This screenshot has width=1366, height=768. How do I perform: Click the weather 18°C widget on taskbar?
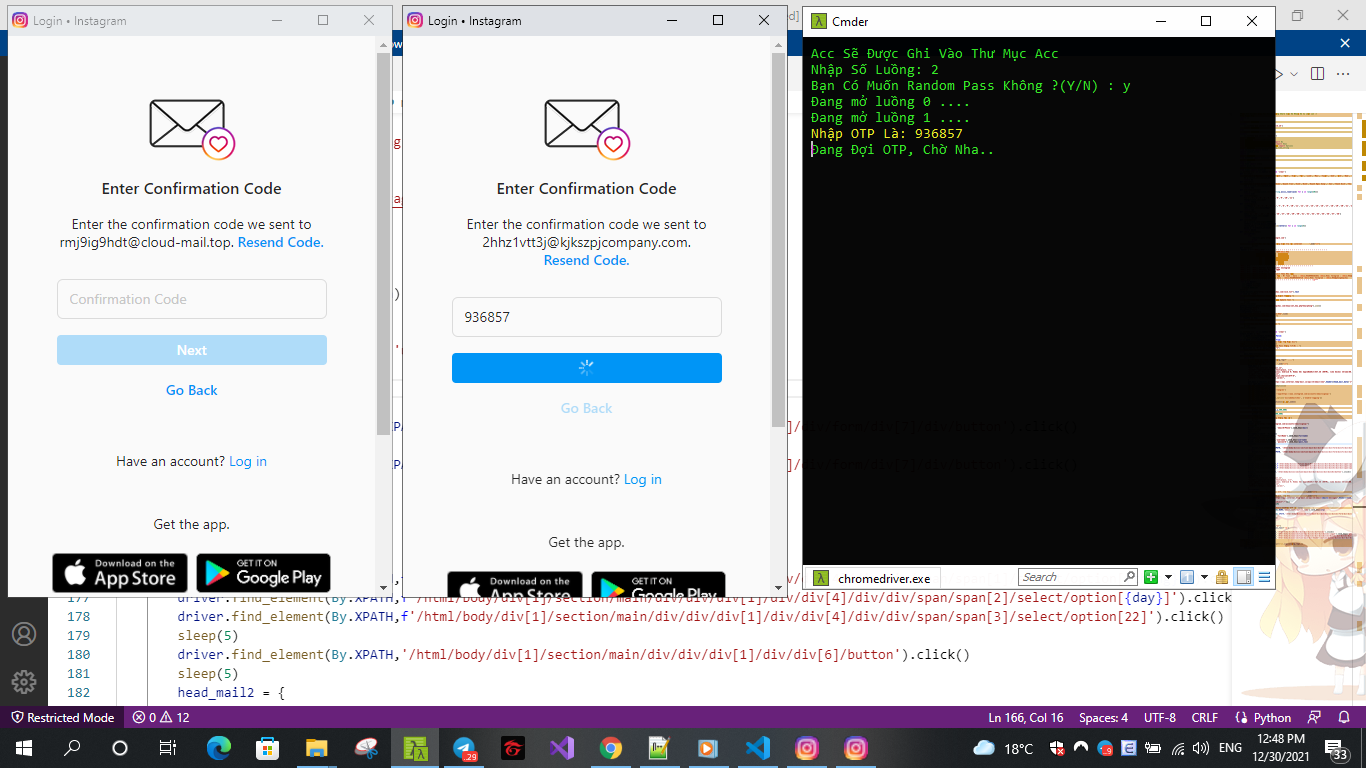click(1004, 748)
